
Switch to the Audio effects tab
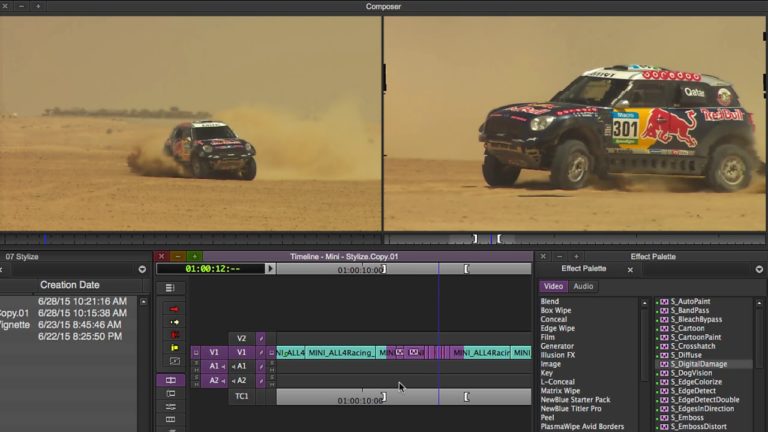(583, 286)
